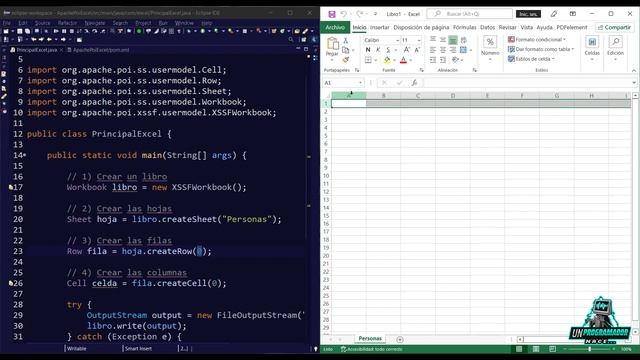Click the Format Painter brush icon
Image resolution: width=640 pixels, height=360 pixels.
[346, 60]
